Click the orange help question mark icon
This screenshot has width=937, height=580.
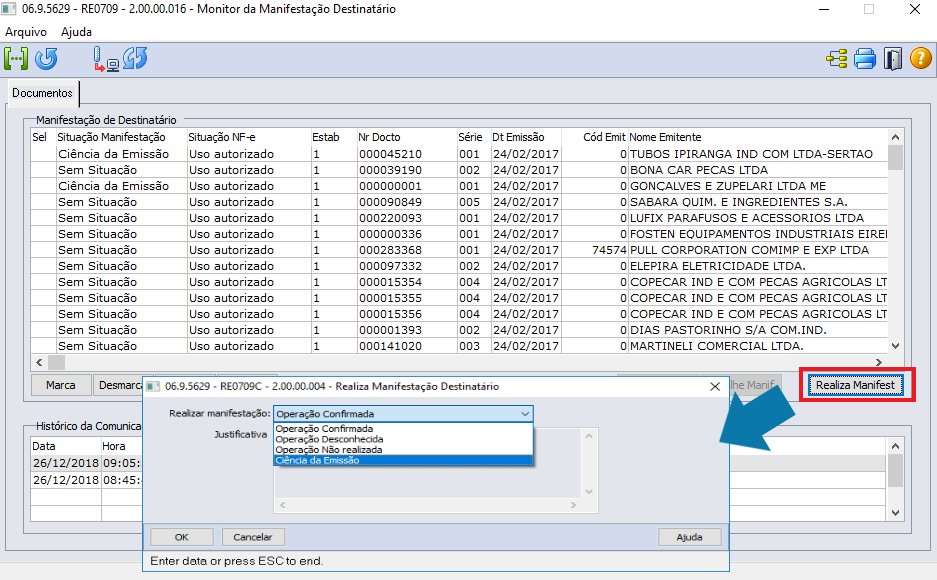[x=920, y=59]
